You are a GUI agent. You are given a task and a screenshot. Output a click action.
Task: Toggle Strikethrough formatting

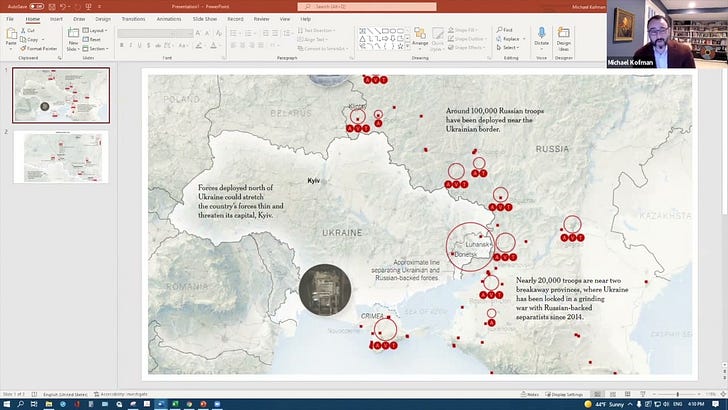click(x=158, y=46)
